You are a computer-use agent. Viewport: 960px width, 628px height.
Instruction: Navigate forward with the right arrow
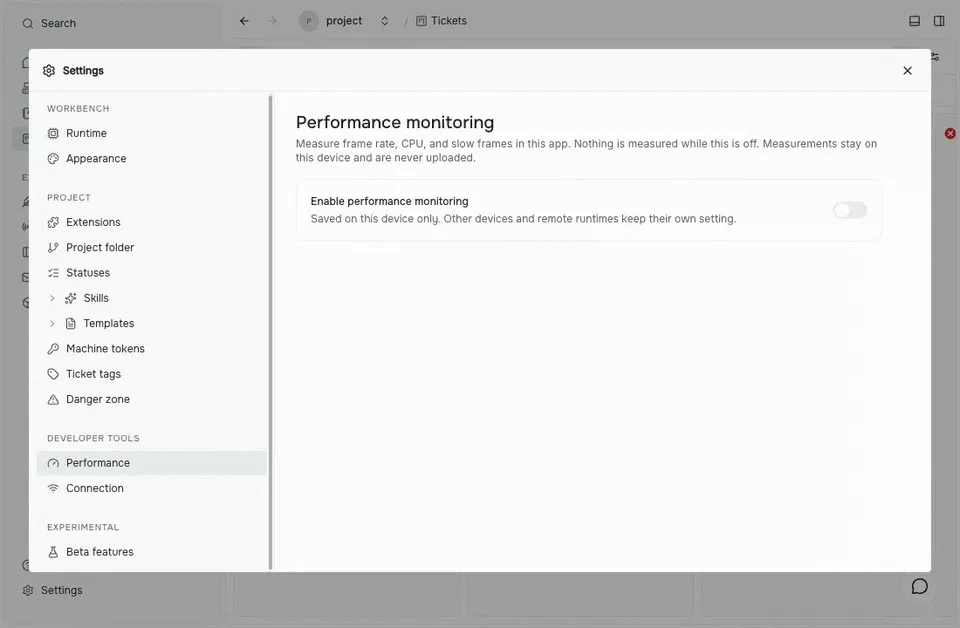click(272, 21)
